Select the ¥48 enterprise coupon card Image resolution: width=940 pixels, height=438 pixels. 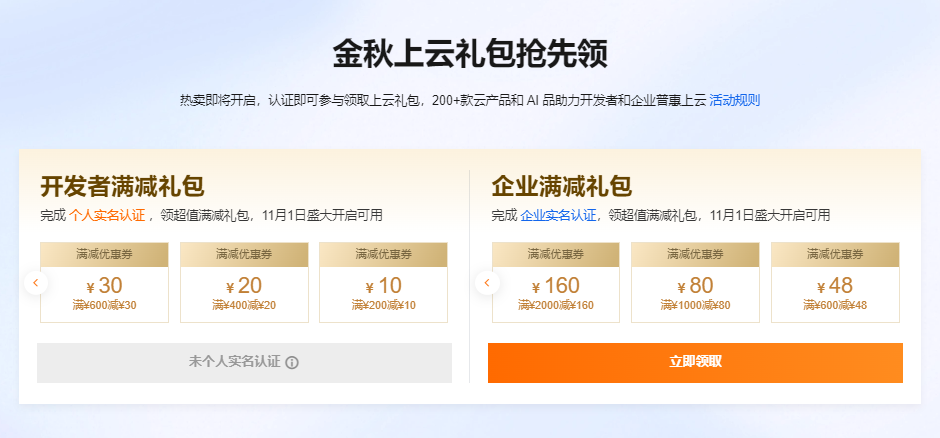[835, 282]
